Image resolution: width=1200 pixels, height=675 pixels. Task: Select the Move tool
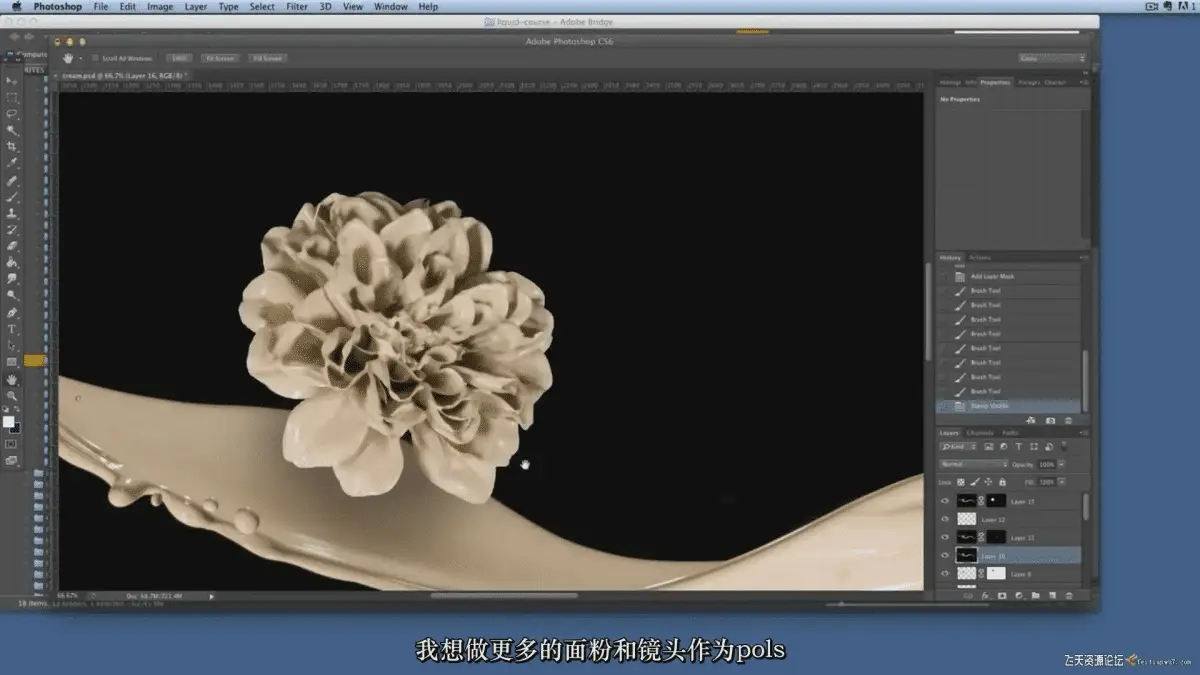click(12, 81)
